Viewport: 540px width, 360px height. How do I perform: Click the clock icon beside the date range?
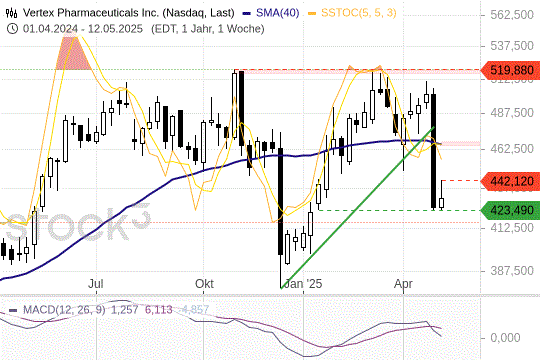[12, 29]
